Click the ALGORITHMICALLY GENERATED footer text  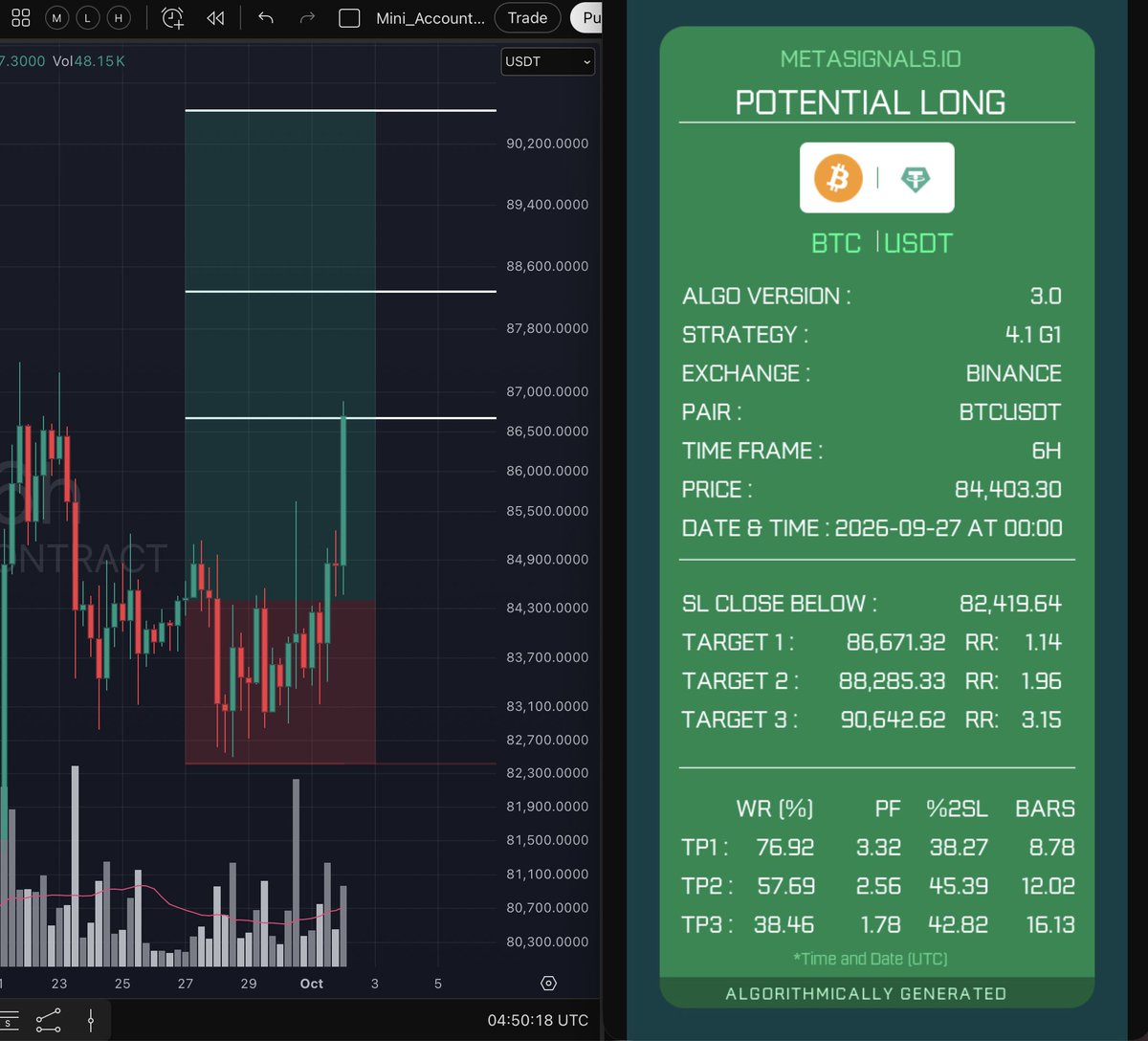pyautogui.click(x=866, y=993)
